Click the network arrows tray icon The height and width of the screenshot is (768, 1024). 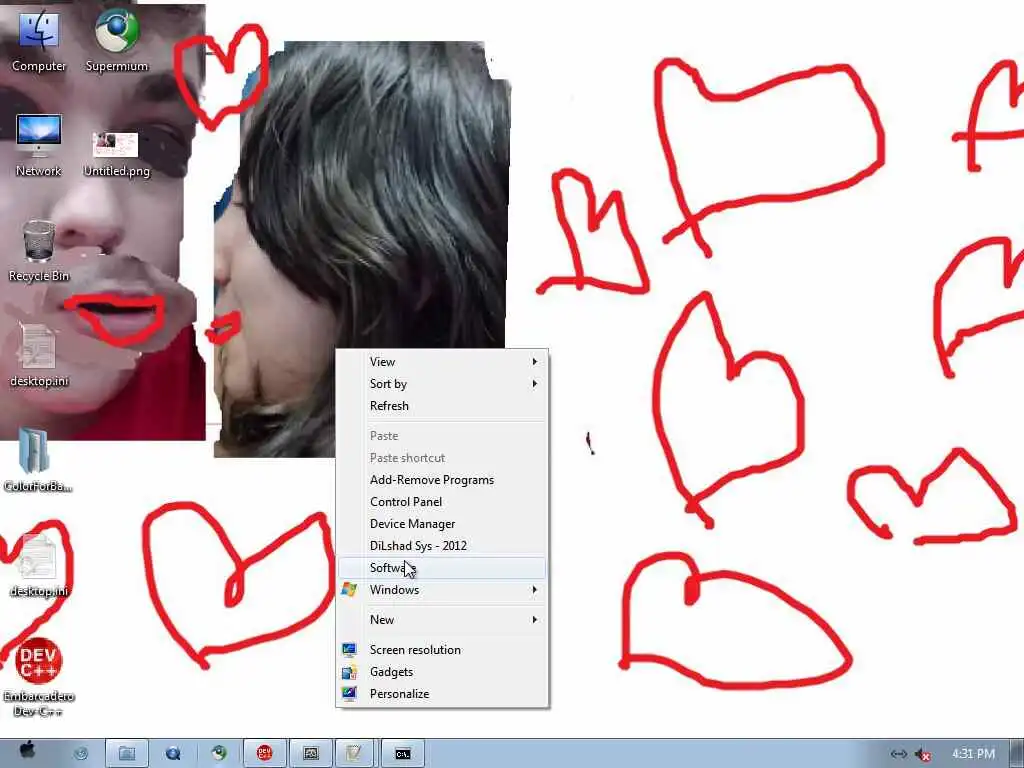tap(899, 754)
